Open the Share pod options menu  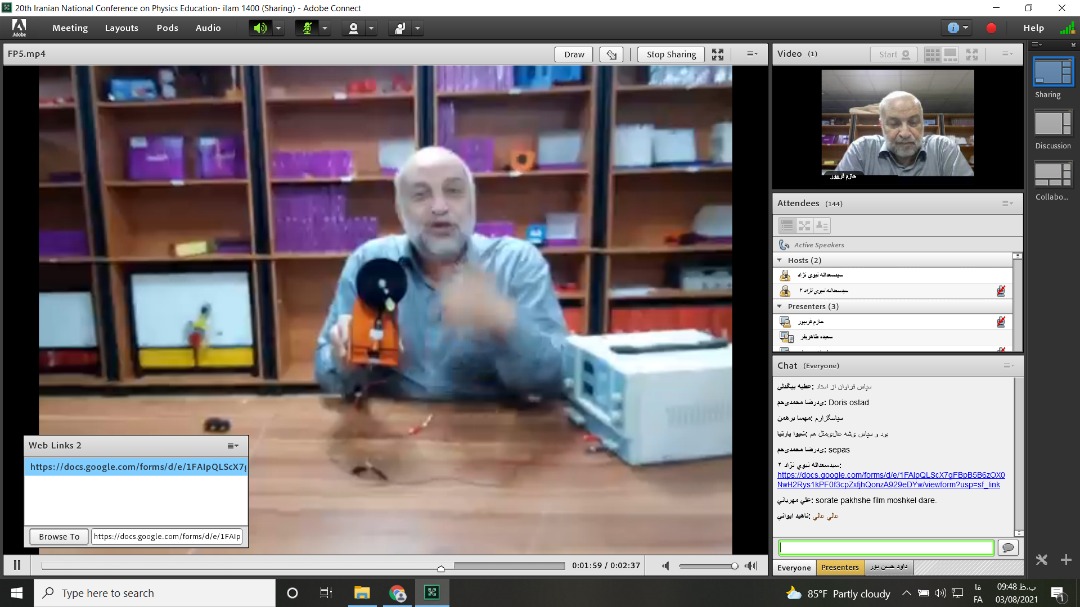750,54
